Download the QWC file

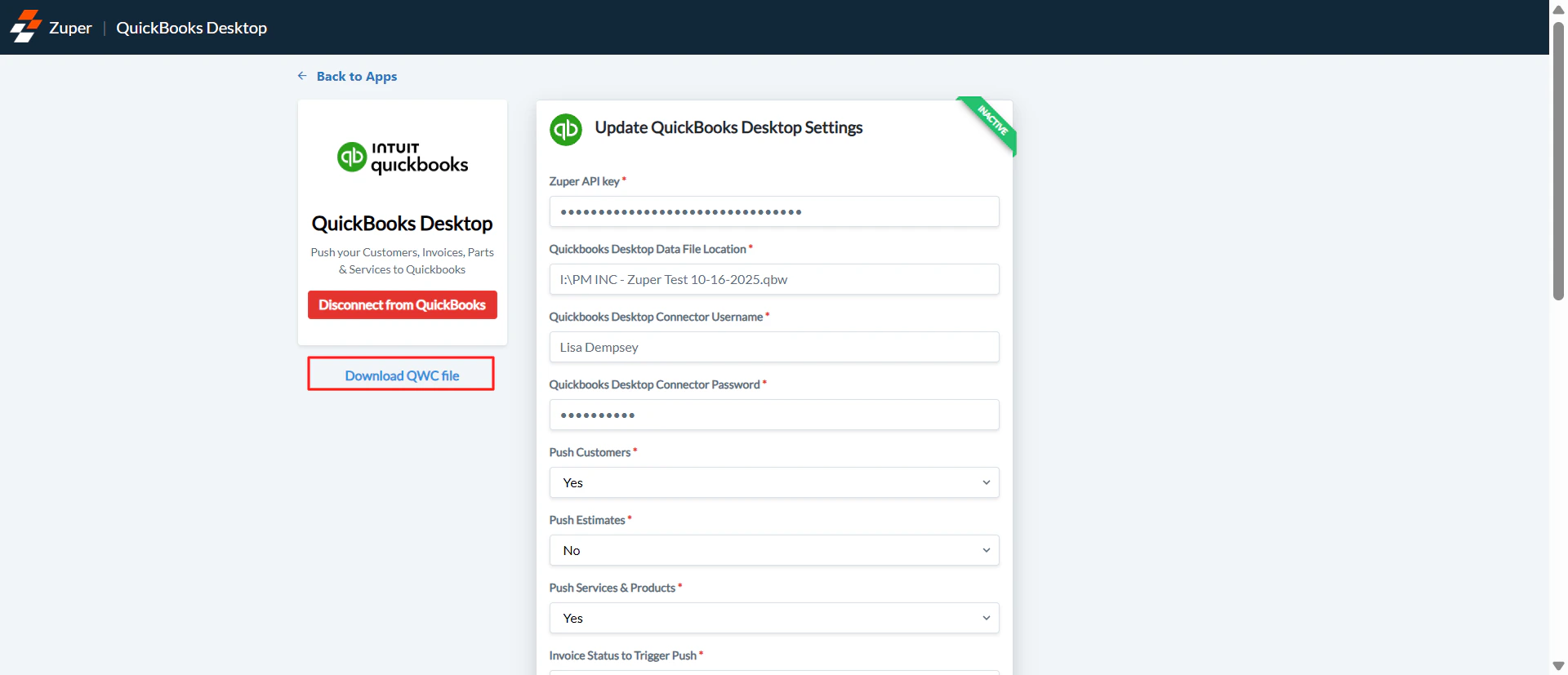point(401,375)
